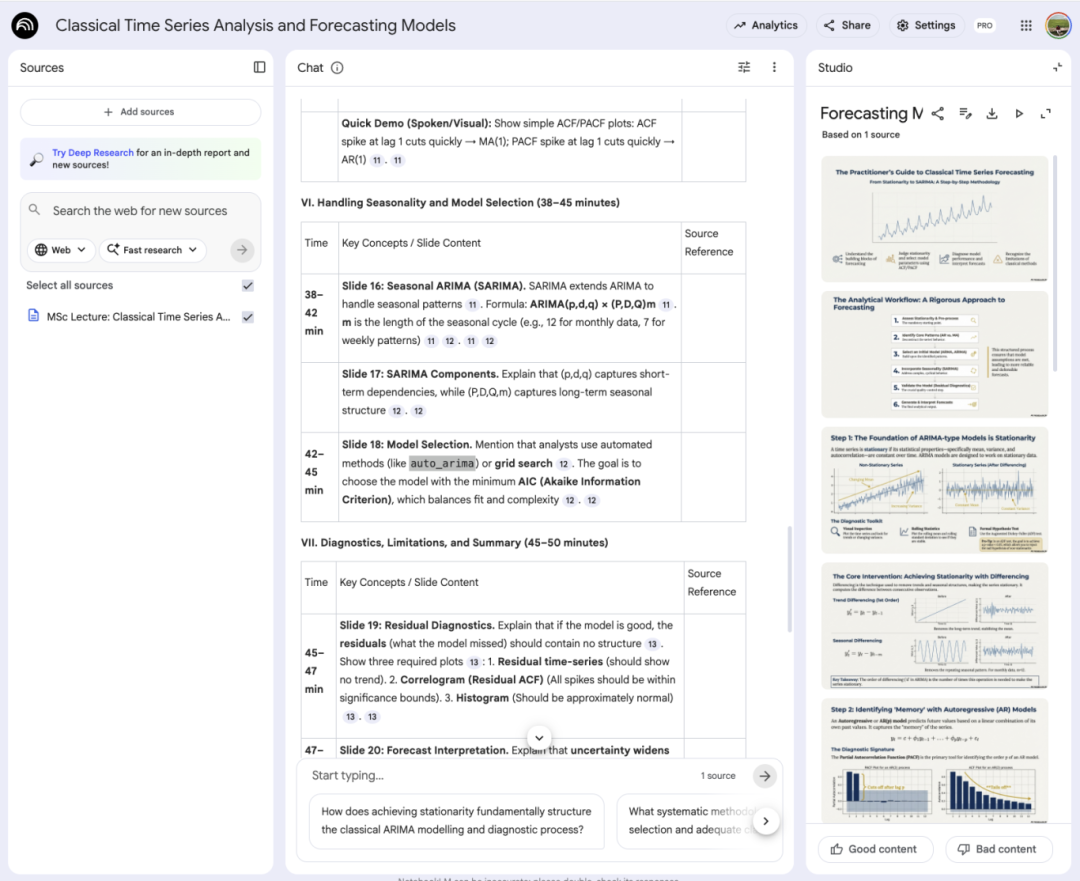The width and height of the screenshot is (1080, 881).
Task: Open Analytics from the top bar
Action: (x=766, y=26)
